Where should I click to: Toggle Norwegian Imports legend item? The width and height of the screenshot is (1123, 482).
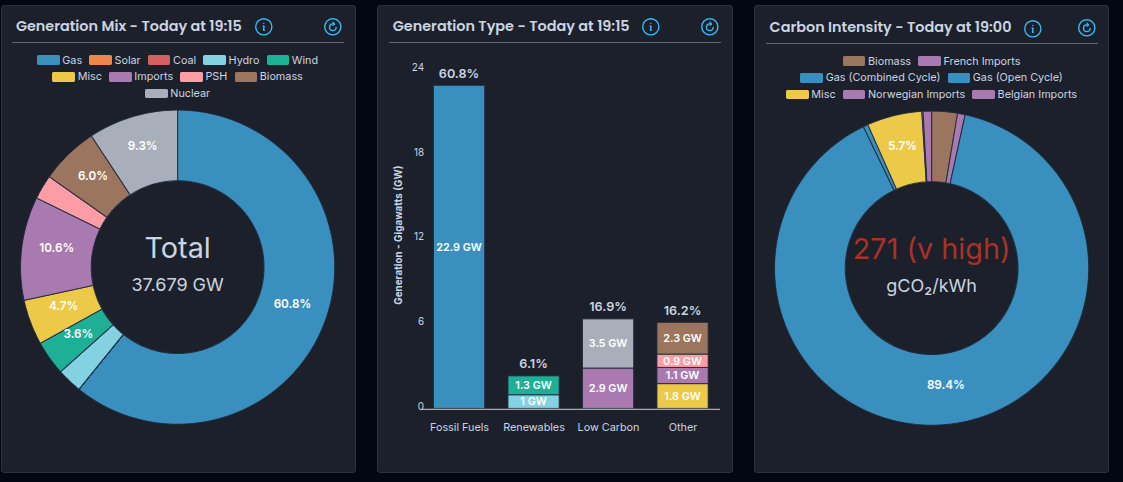pos(904,94)
